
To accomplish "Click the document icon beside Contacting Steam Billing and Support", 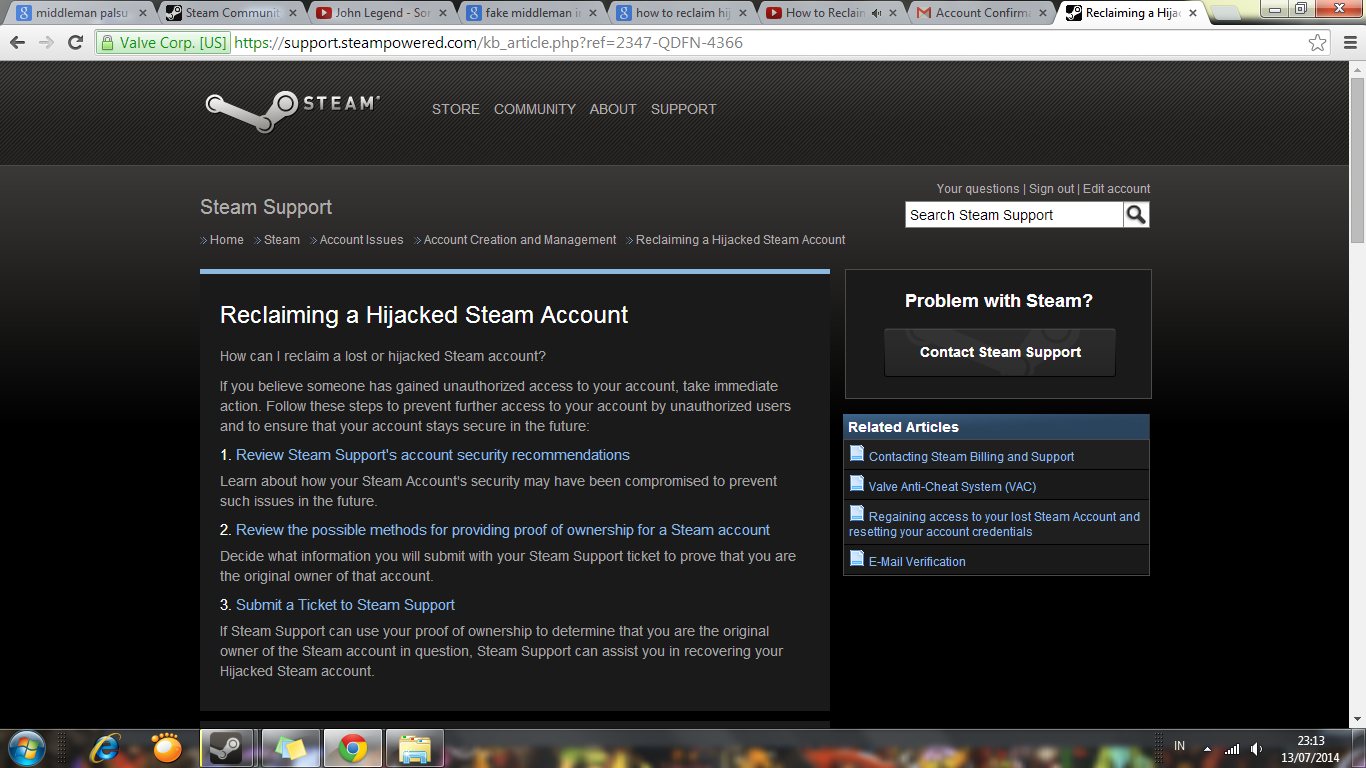I will (x=856, y=454).
